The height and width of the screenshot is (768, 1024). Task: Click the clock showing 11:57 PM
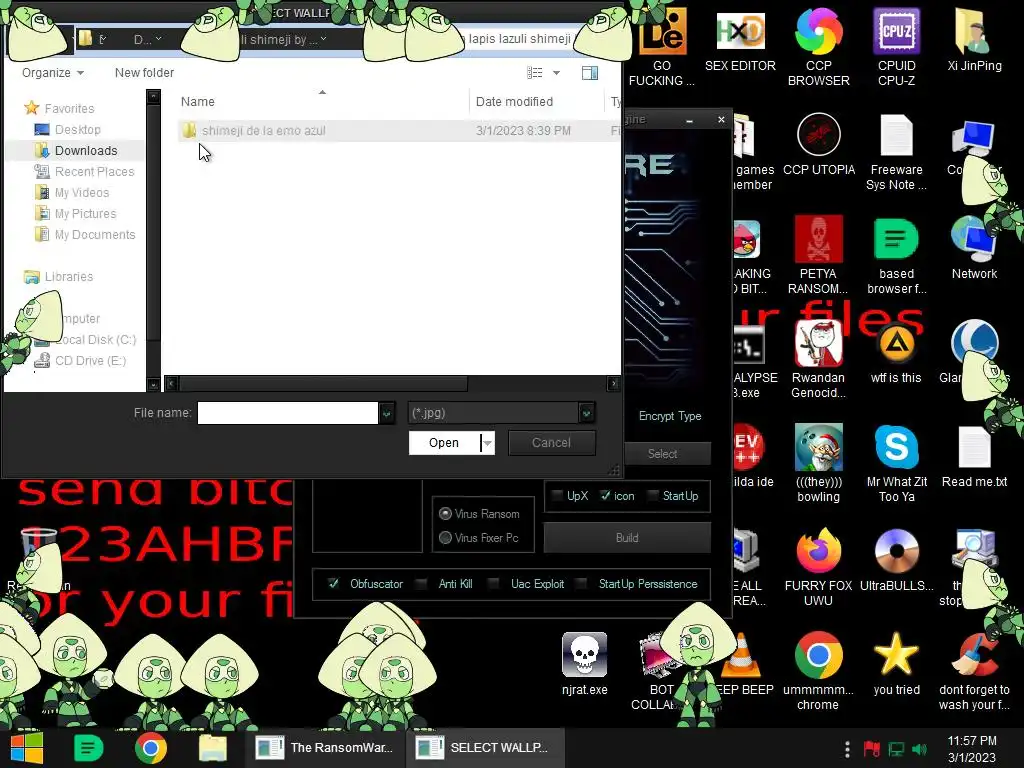point(971,741)
